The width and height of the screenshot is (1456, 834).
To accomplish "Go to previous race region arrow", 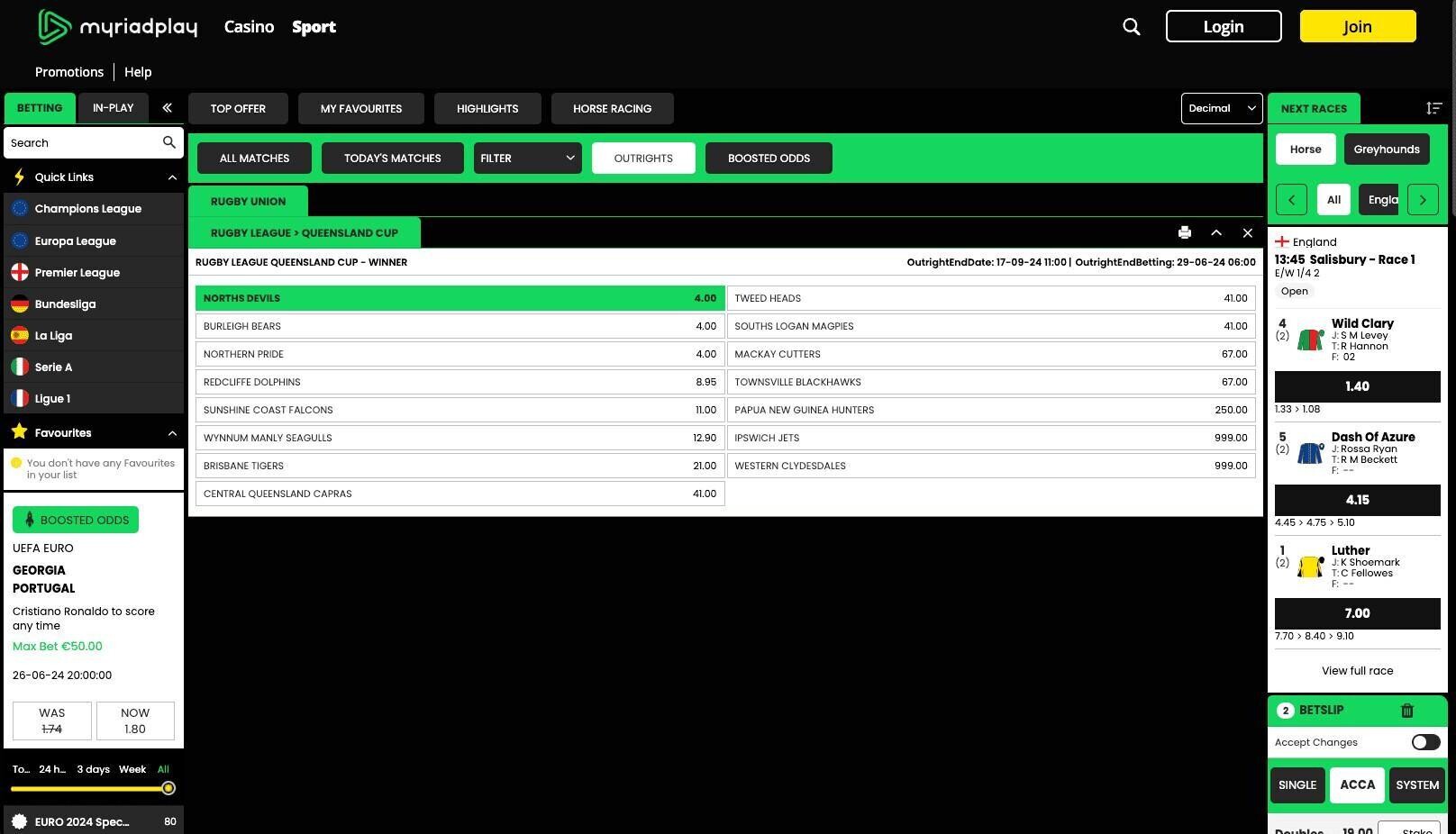I will pos(1291,200).
